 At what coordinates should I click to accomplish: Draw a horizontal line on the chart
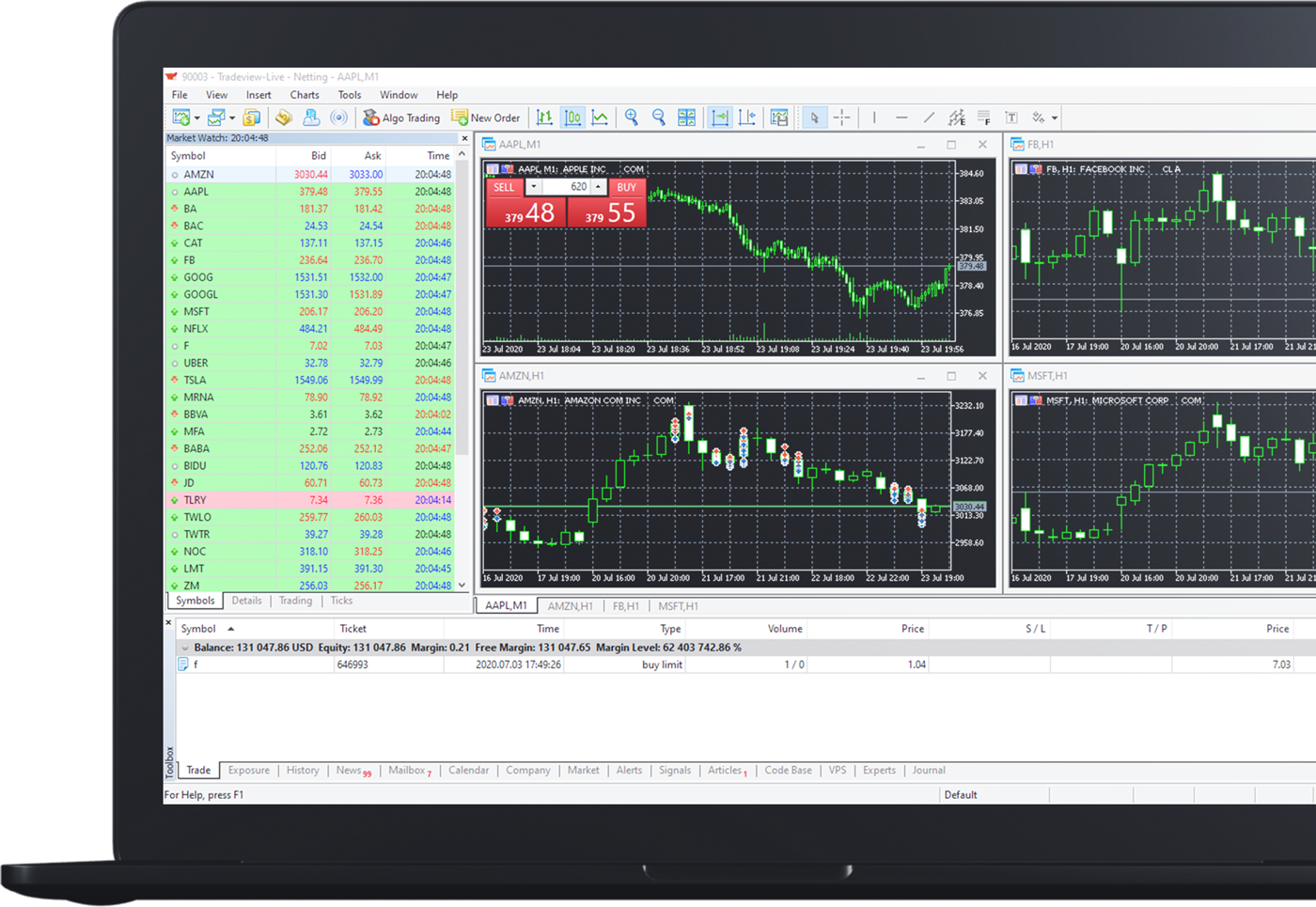(901, 117)
